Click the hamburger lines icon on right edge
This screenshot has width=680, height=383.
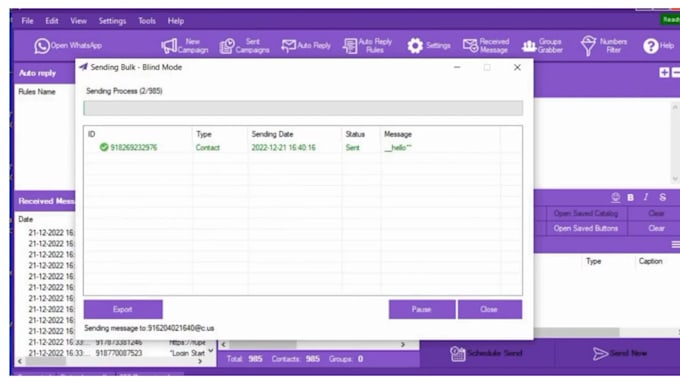coord(675,245)
